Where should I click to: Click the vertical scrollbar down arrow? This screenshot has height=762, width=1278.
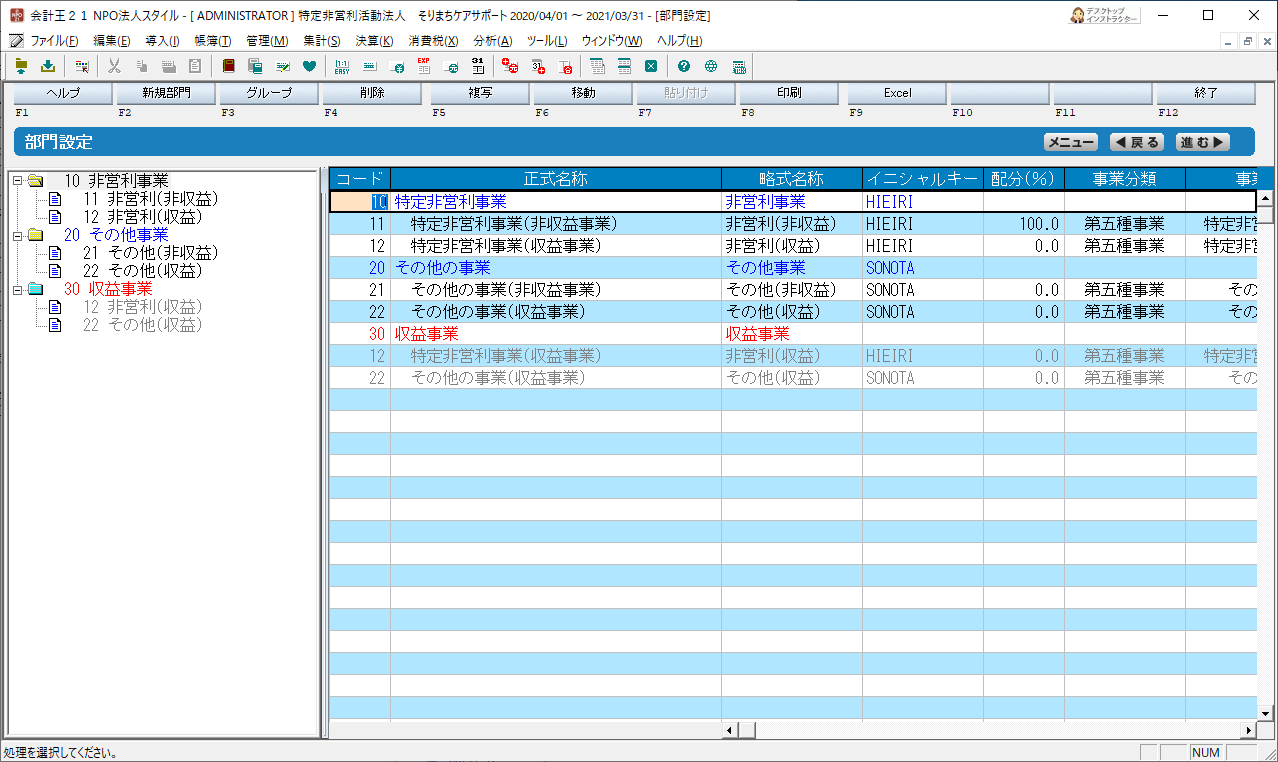[1264, 713]
